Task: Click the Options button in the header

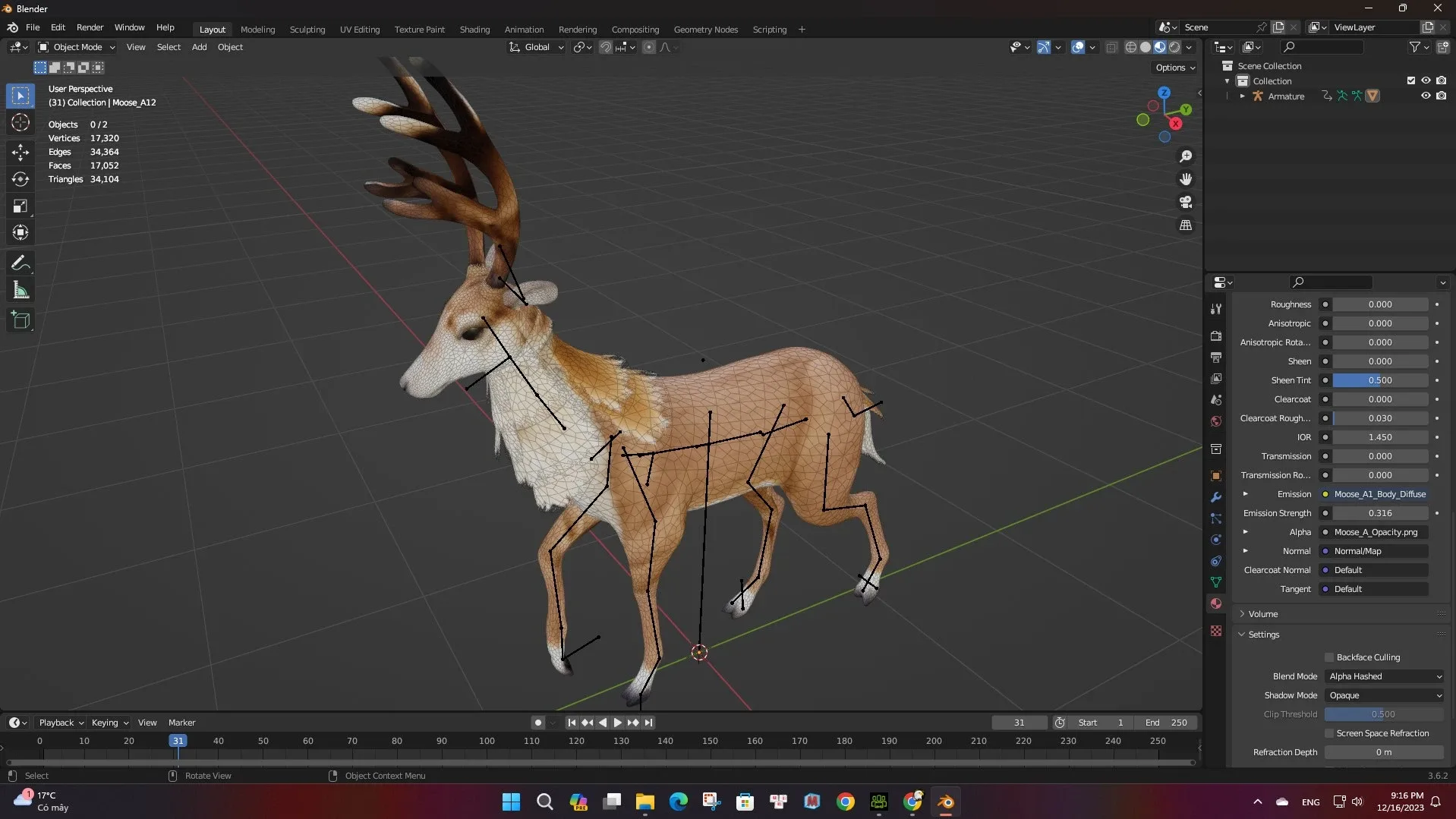Action: (1174, 68)
